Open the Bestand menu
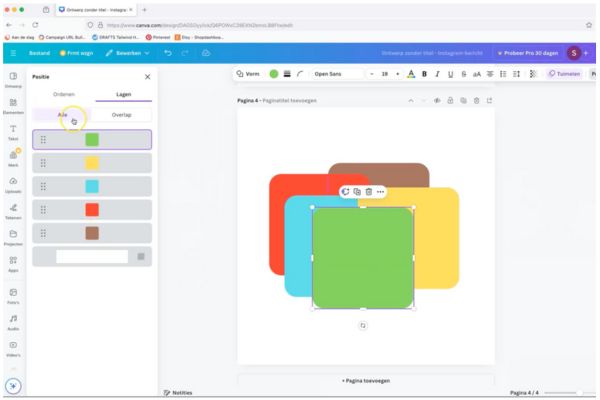600x400 pixels. point(39,53)
